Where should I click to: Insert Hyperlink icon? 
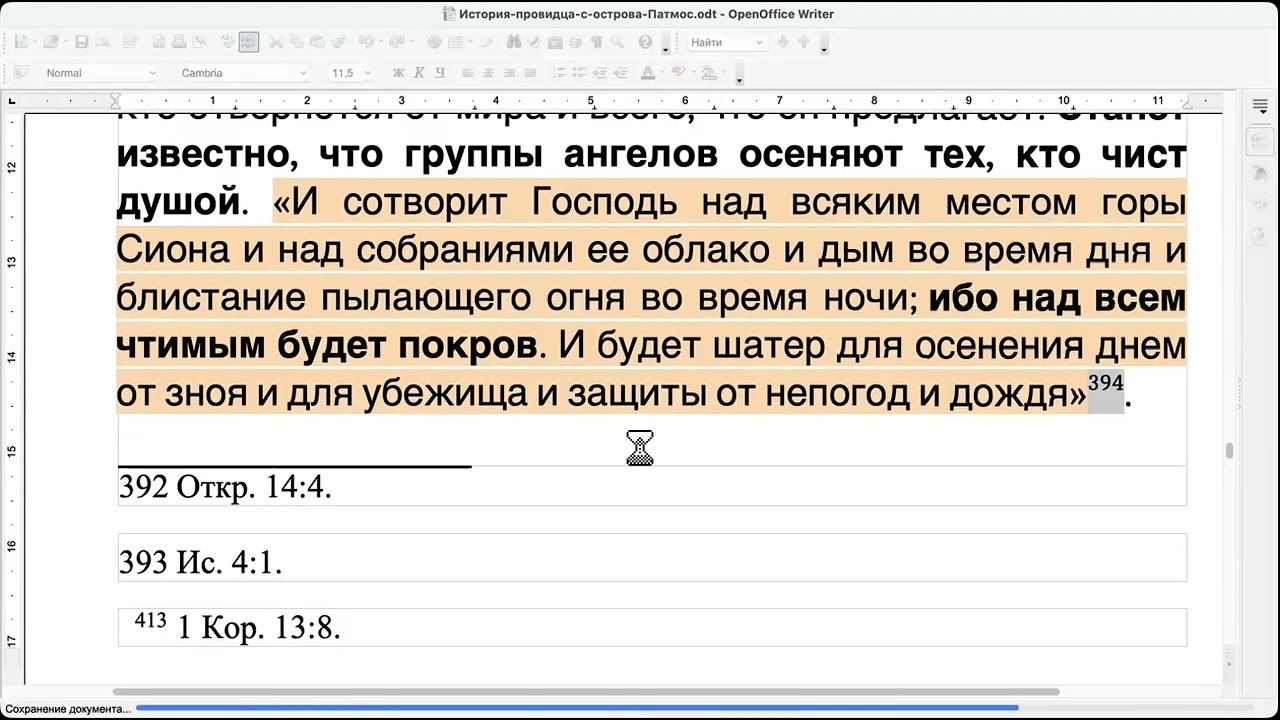[x=434, y=42]
